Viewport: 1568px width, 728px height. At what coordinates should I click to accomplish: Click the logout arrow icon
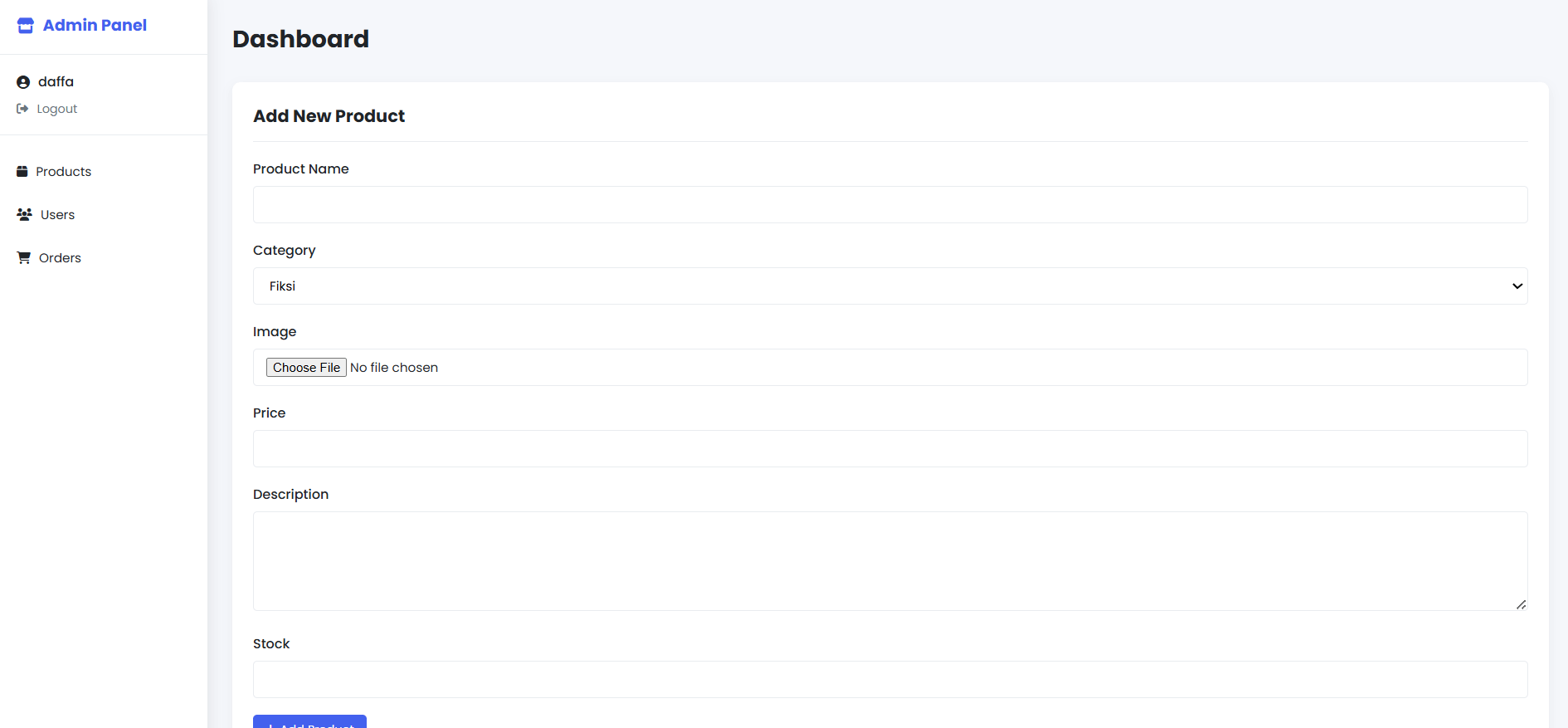pyautogui.click(x=22, y=109)
